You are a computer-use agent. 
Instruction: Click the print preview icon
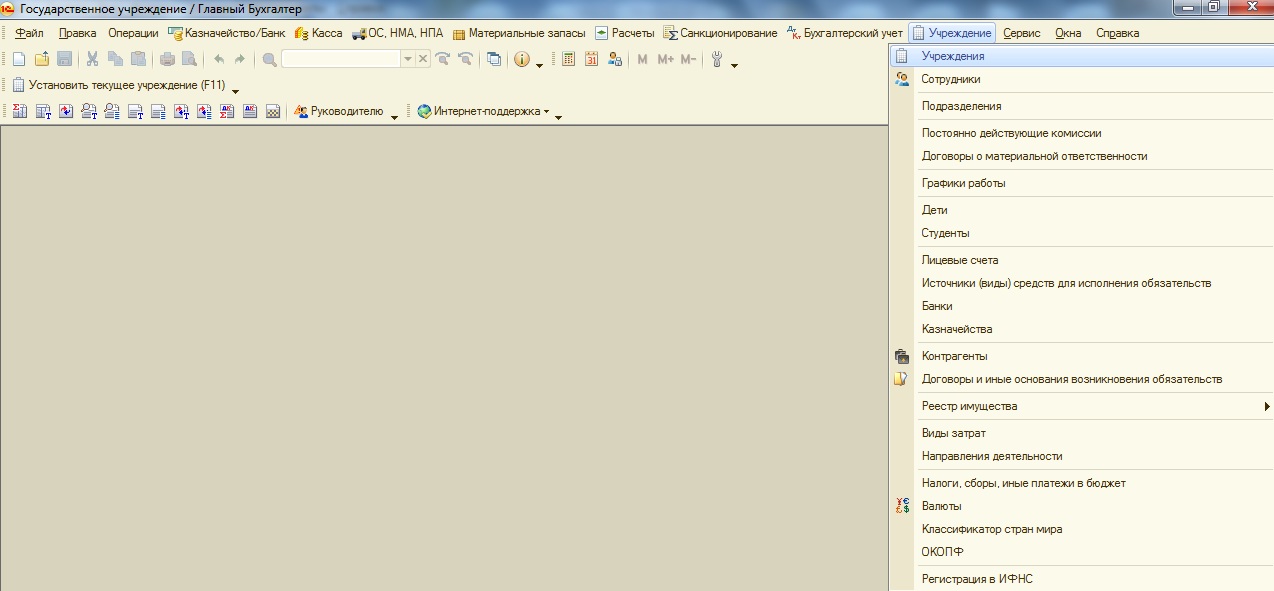click(x=189, y=59)
